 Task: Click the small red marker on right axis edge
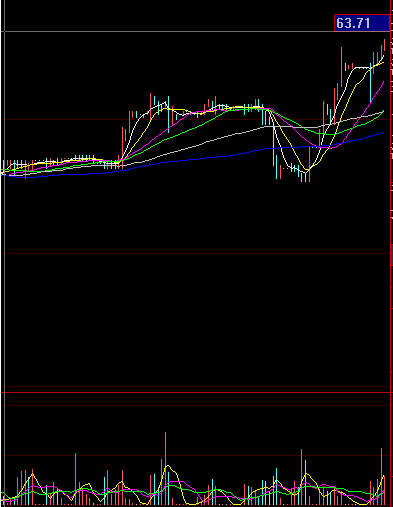tap(392, 255)
